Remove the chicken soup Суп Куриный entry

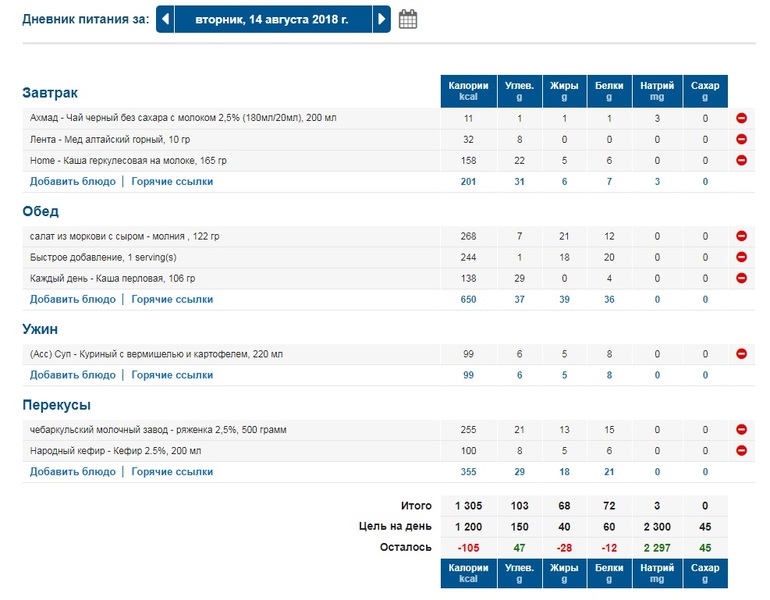pyautogui.click(x=742, y=354)
